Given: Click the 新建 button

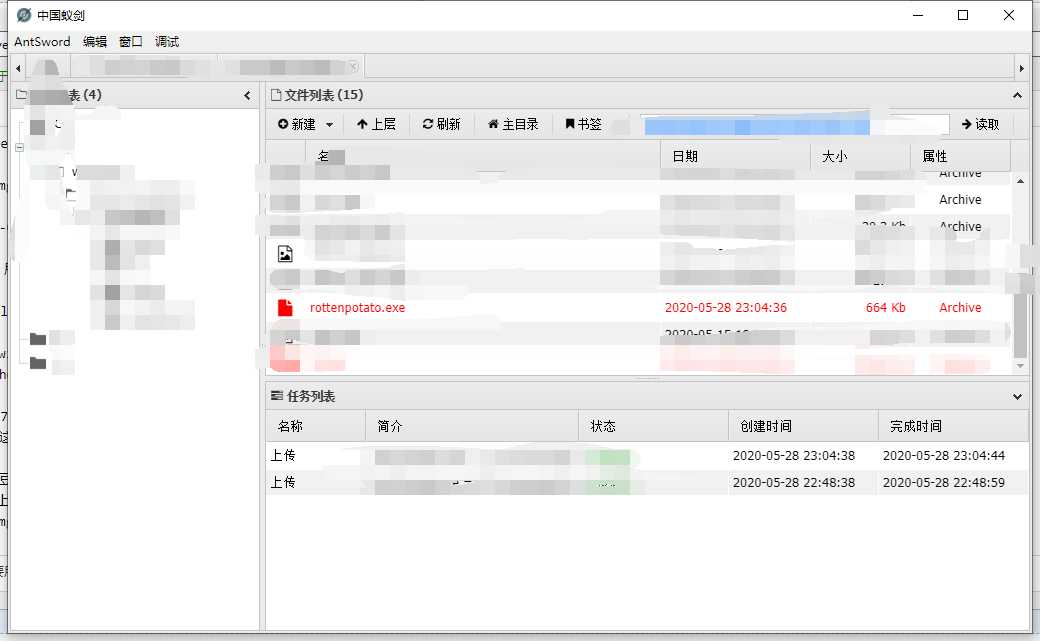Looking at the screenshot, I should click(296, 124).
